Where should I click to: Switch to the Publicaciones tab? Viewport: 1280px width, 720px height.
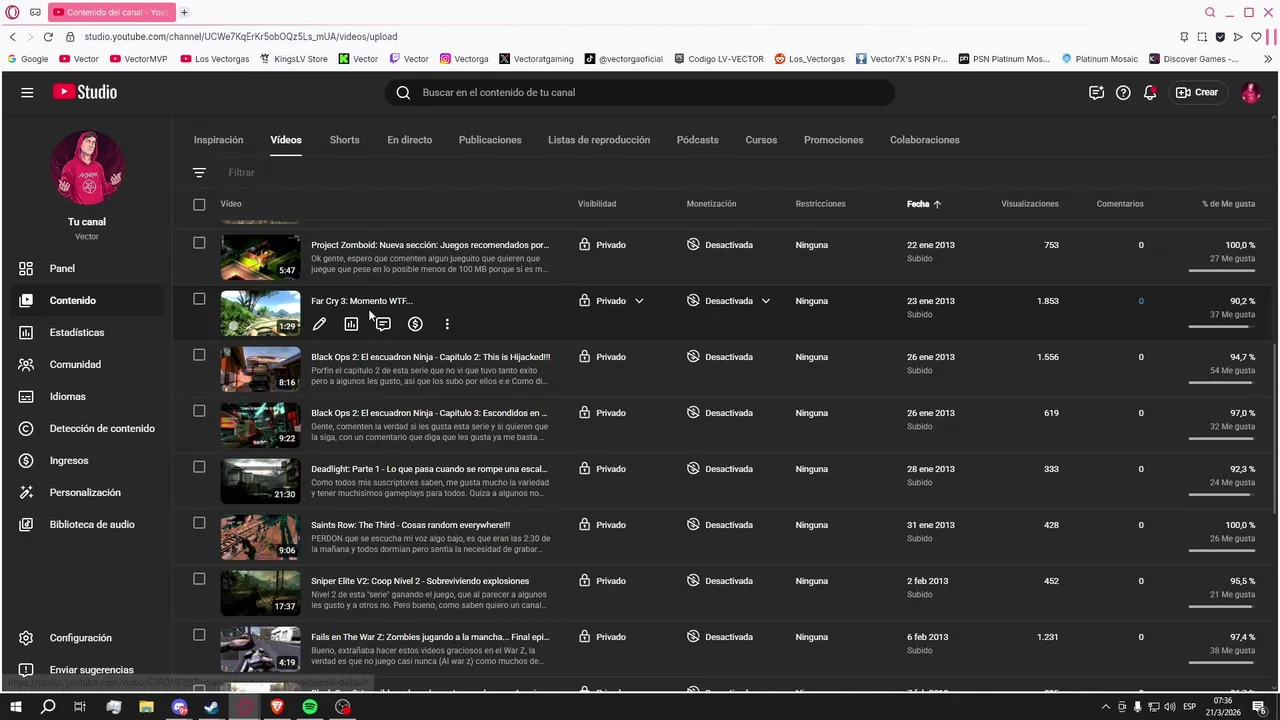point(490,140)
